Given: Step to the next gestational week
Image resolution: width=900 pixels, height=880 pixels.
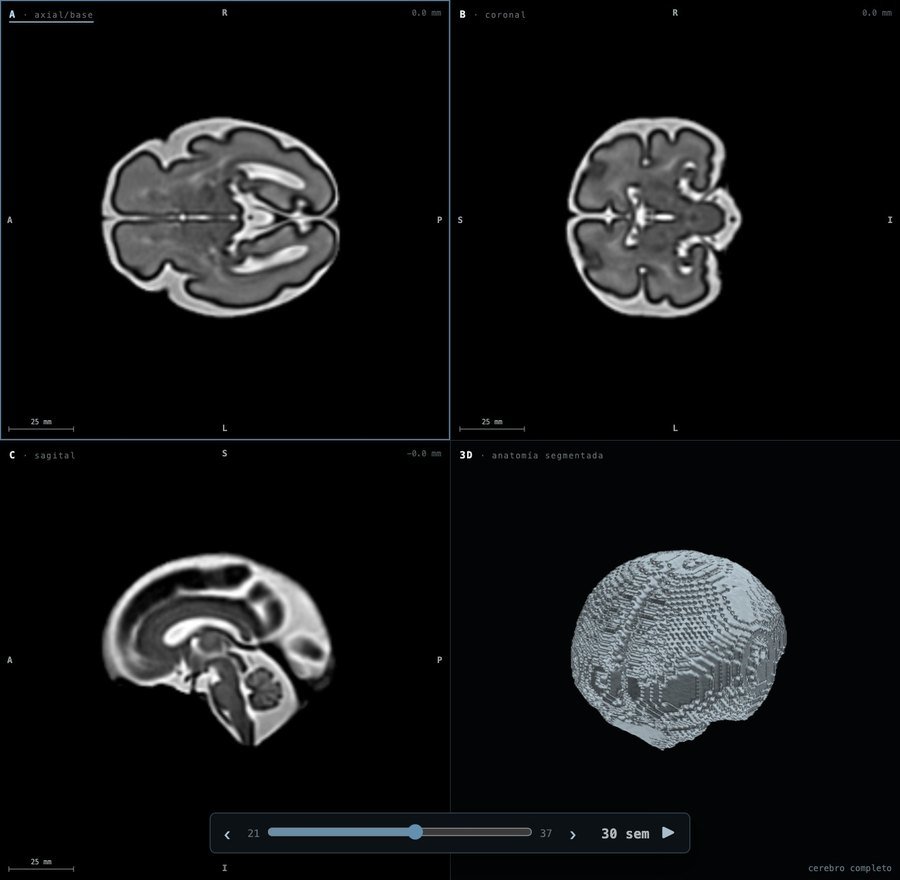Looking at the screenshot, I should pos(572,834).
